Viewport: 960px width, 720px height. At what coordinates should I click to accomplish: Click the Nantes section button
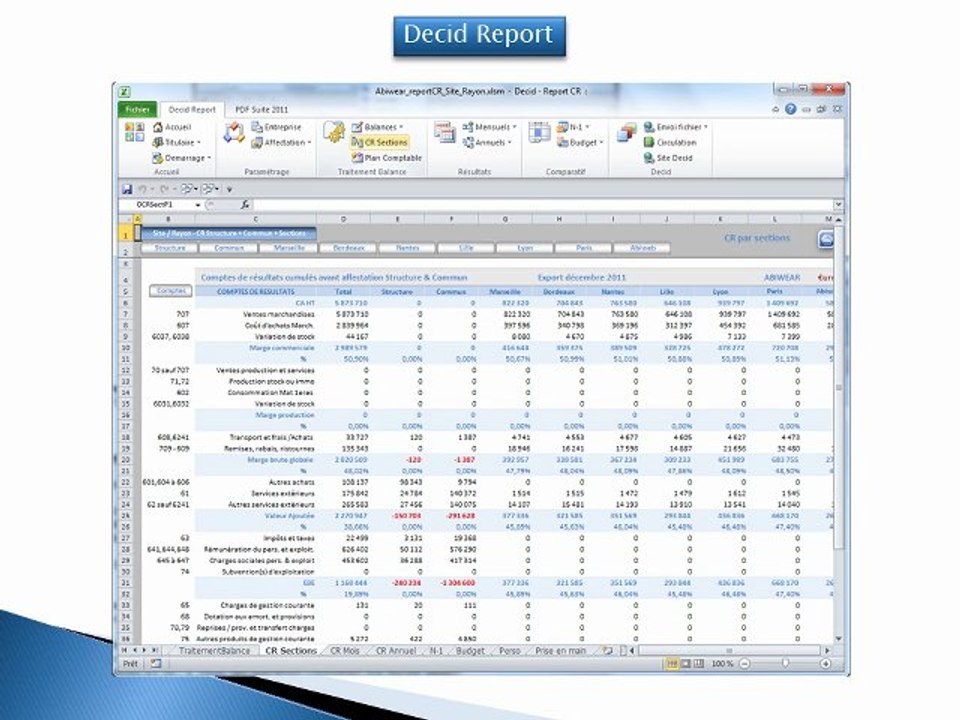[x=408, y=248]
